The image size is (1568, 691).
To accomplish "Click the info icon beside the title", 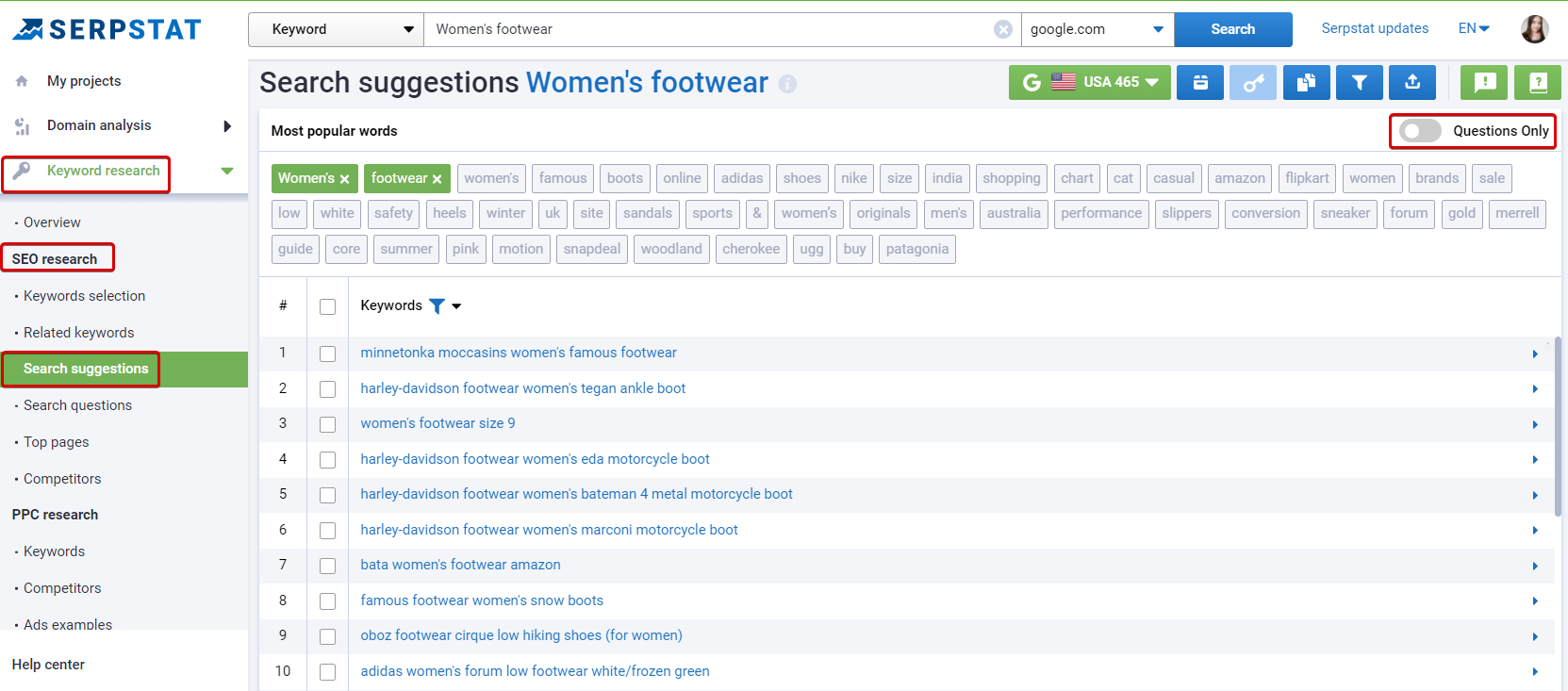I will (x=787, y=84).
